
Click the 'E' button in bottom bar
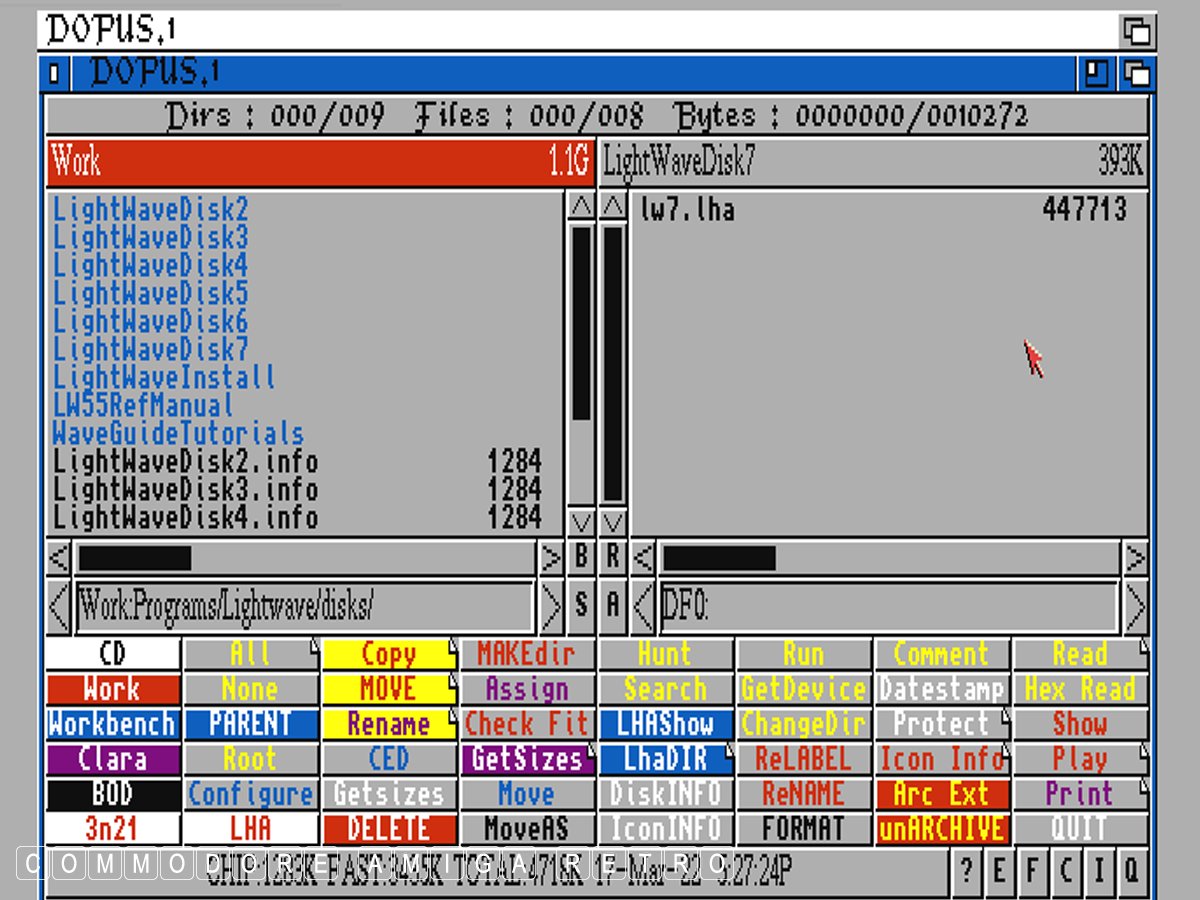[998, 871]
